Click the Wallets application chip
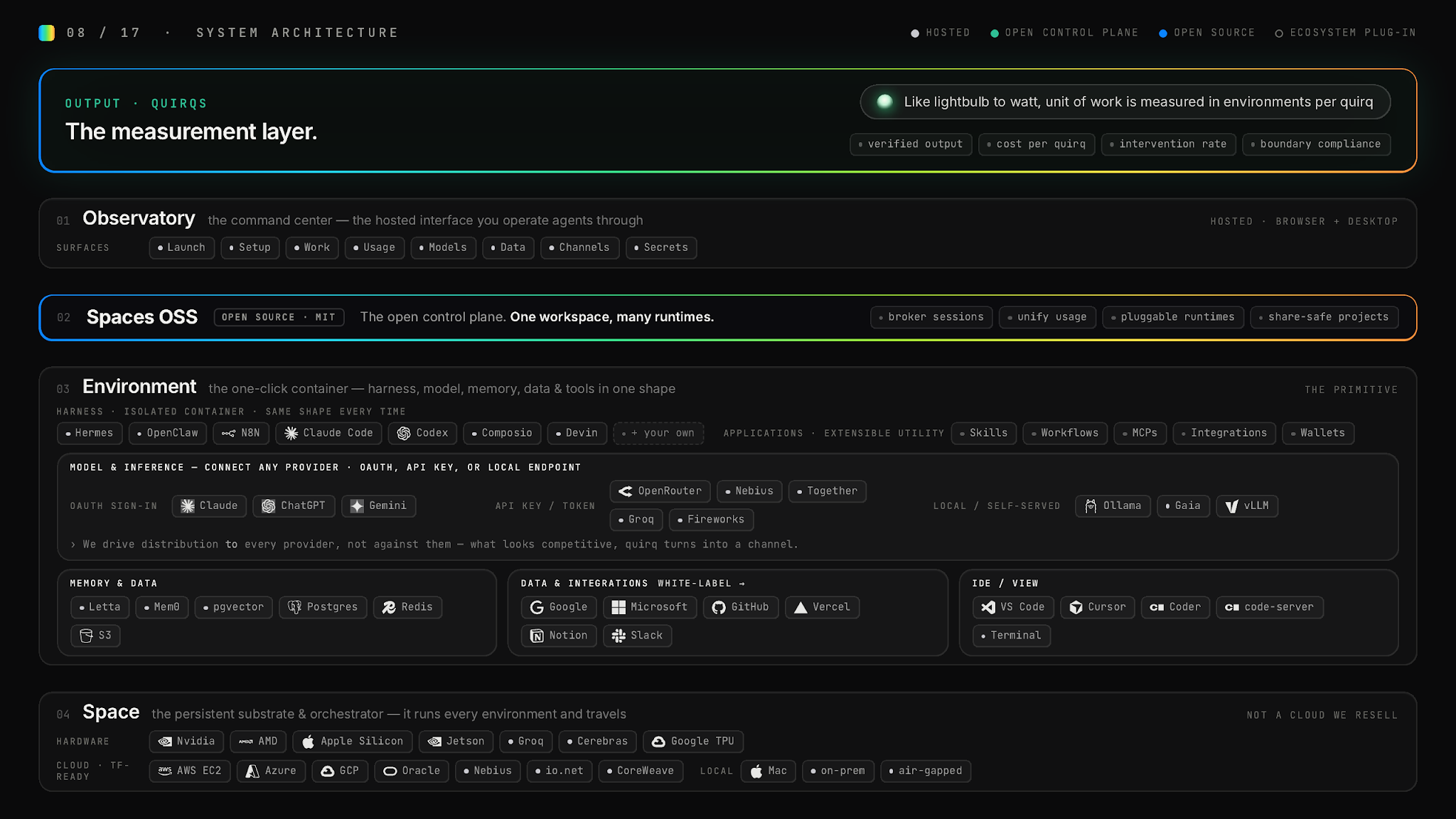The height and width of the screenshot is (819, 1456). pyautogui.click(x=1318, y=433)
